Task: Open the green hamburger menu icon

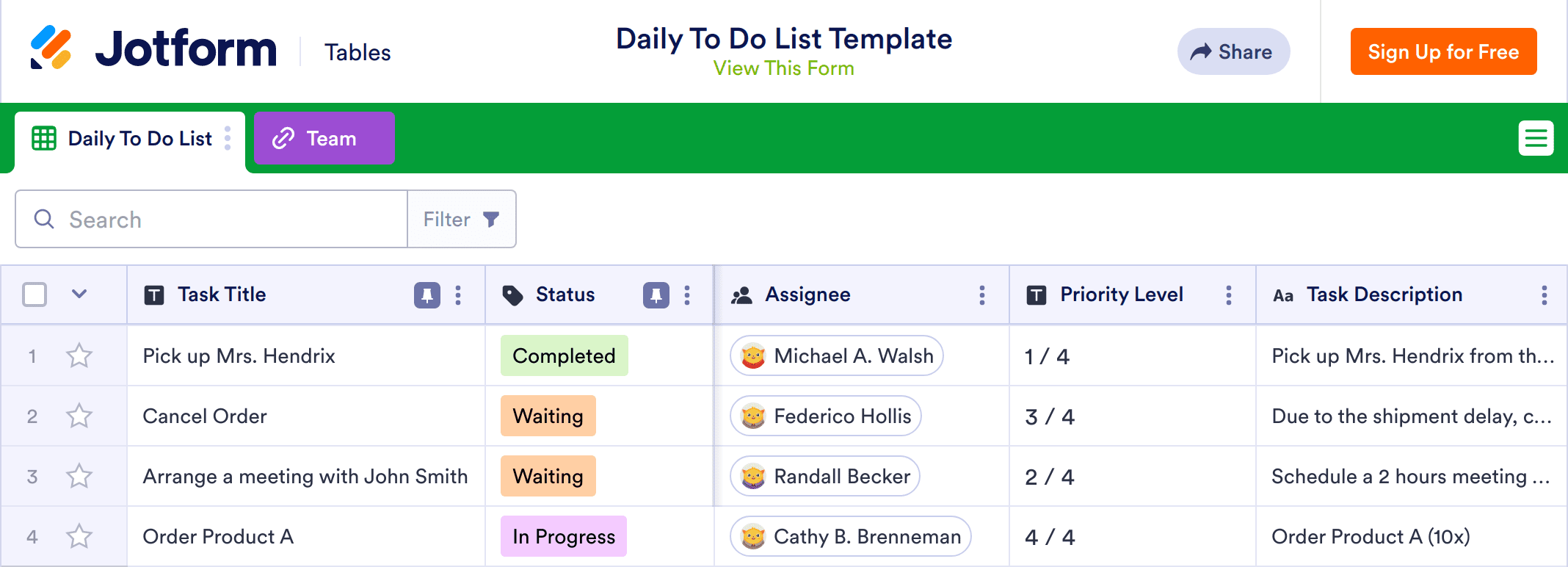Action: click(1536, 138)
